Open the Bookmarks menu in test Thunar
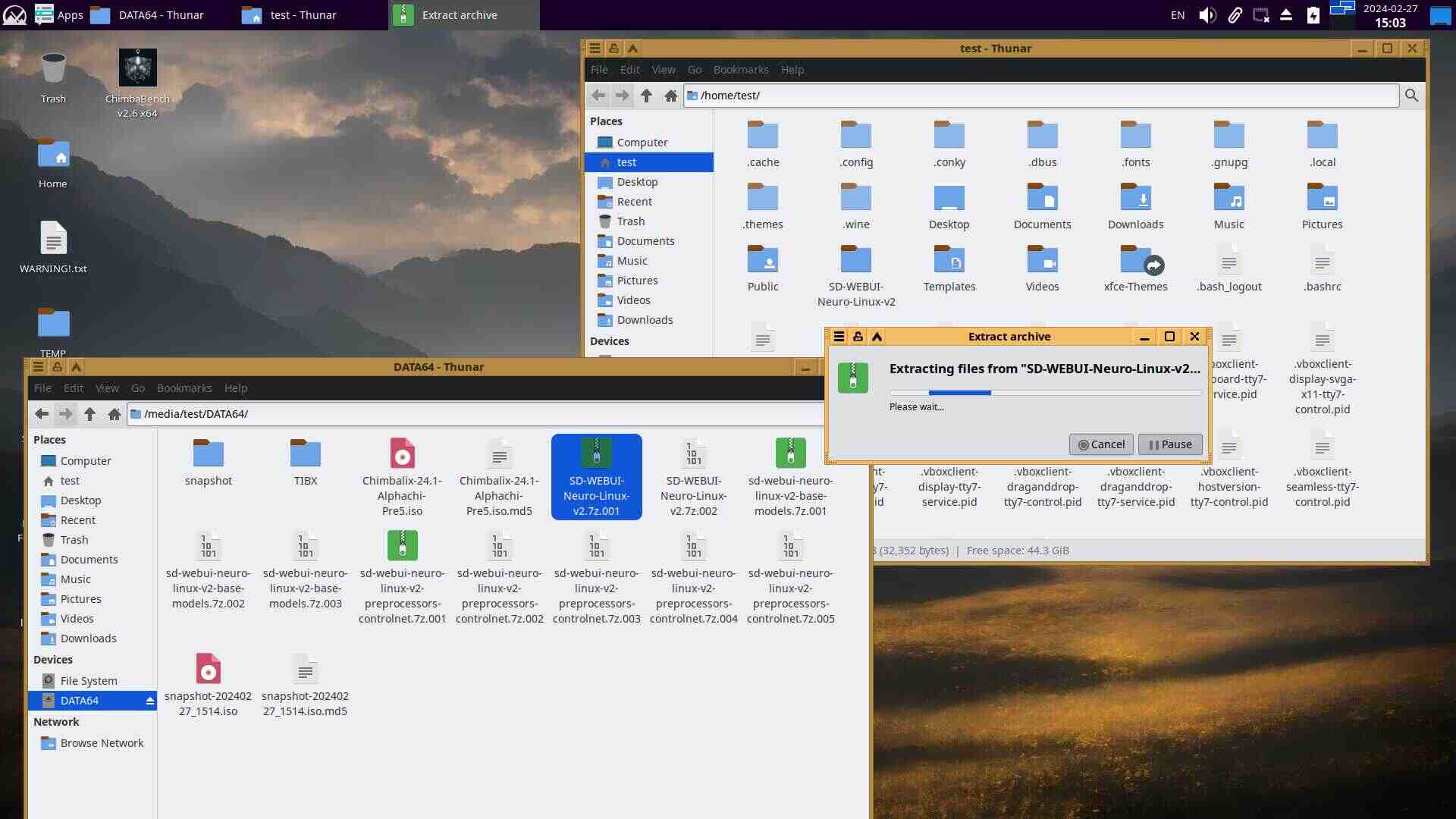This screenshot has height=819, width=1456. [x=740, y=70]
